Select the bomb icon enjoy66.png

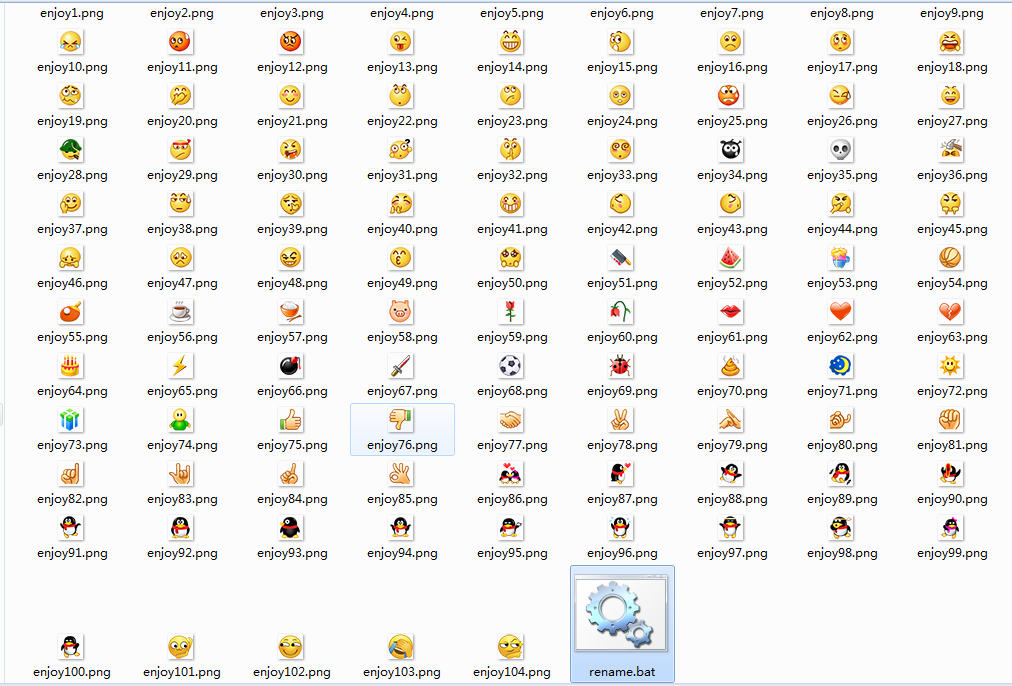[290, 366]
